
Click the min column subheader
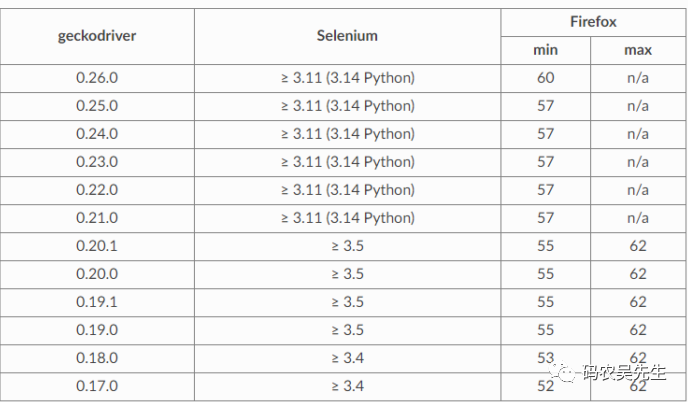point(545,49)
